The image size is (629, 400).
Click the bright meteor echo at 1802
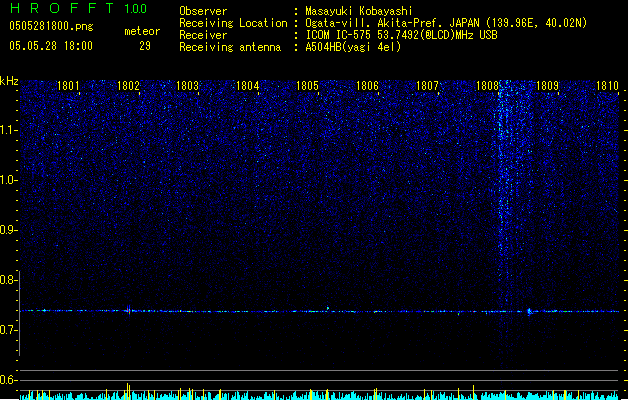129,310
